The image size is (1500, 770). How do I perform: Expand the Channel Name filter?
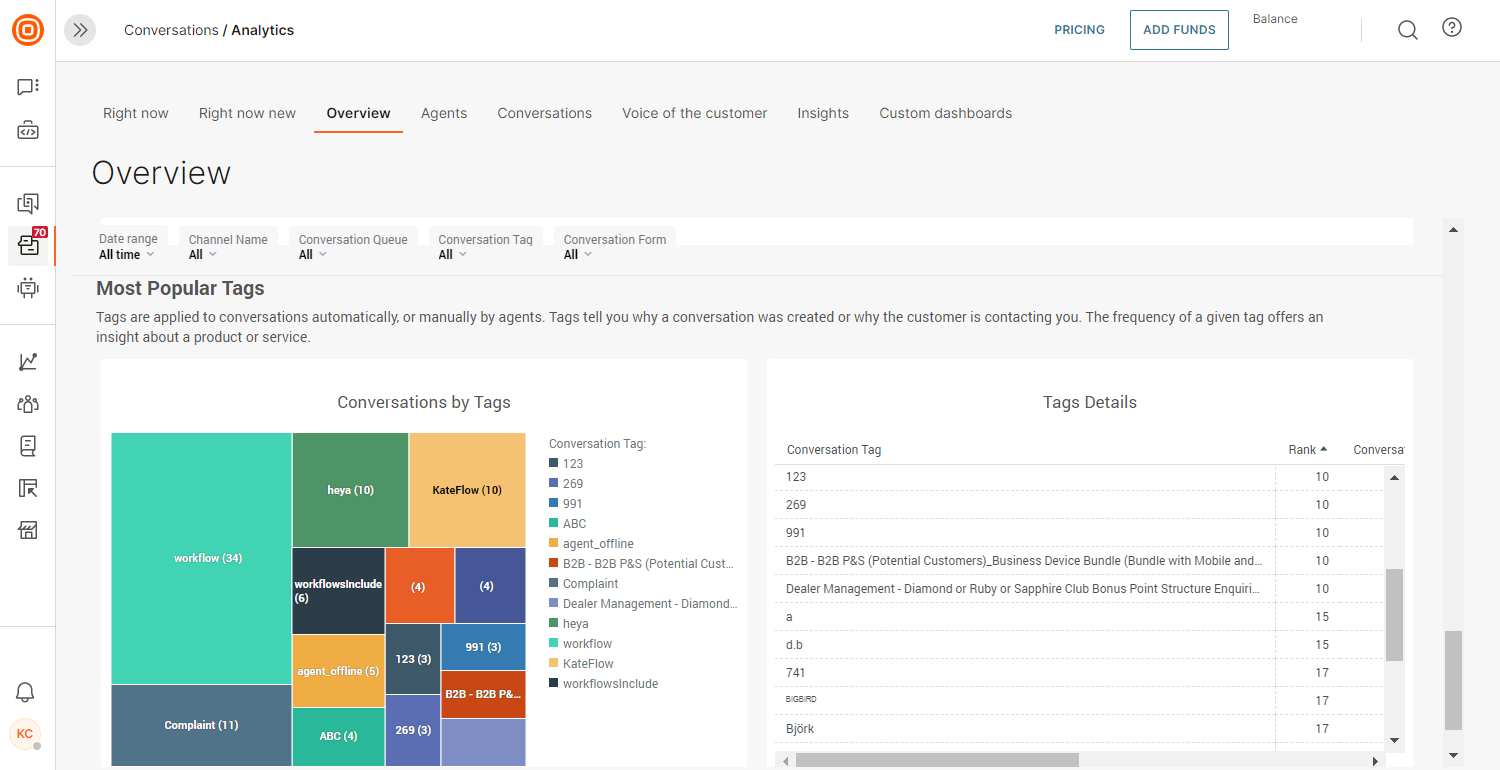[x=203, y=254]
